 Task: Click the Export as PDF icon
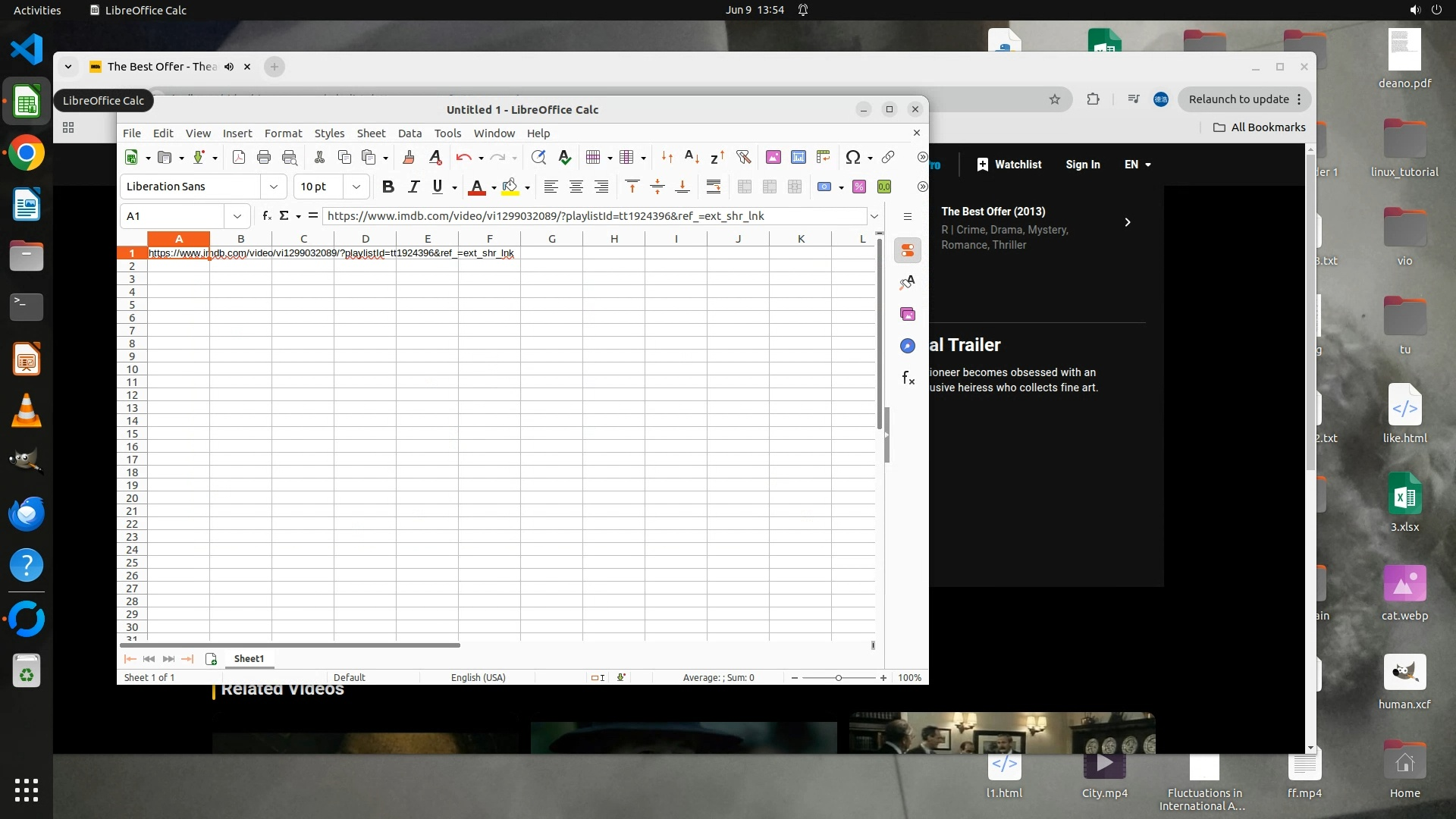click(x=239, y=157)
